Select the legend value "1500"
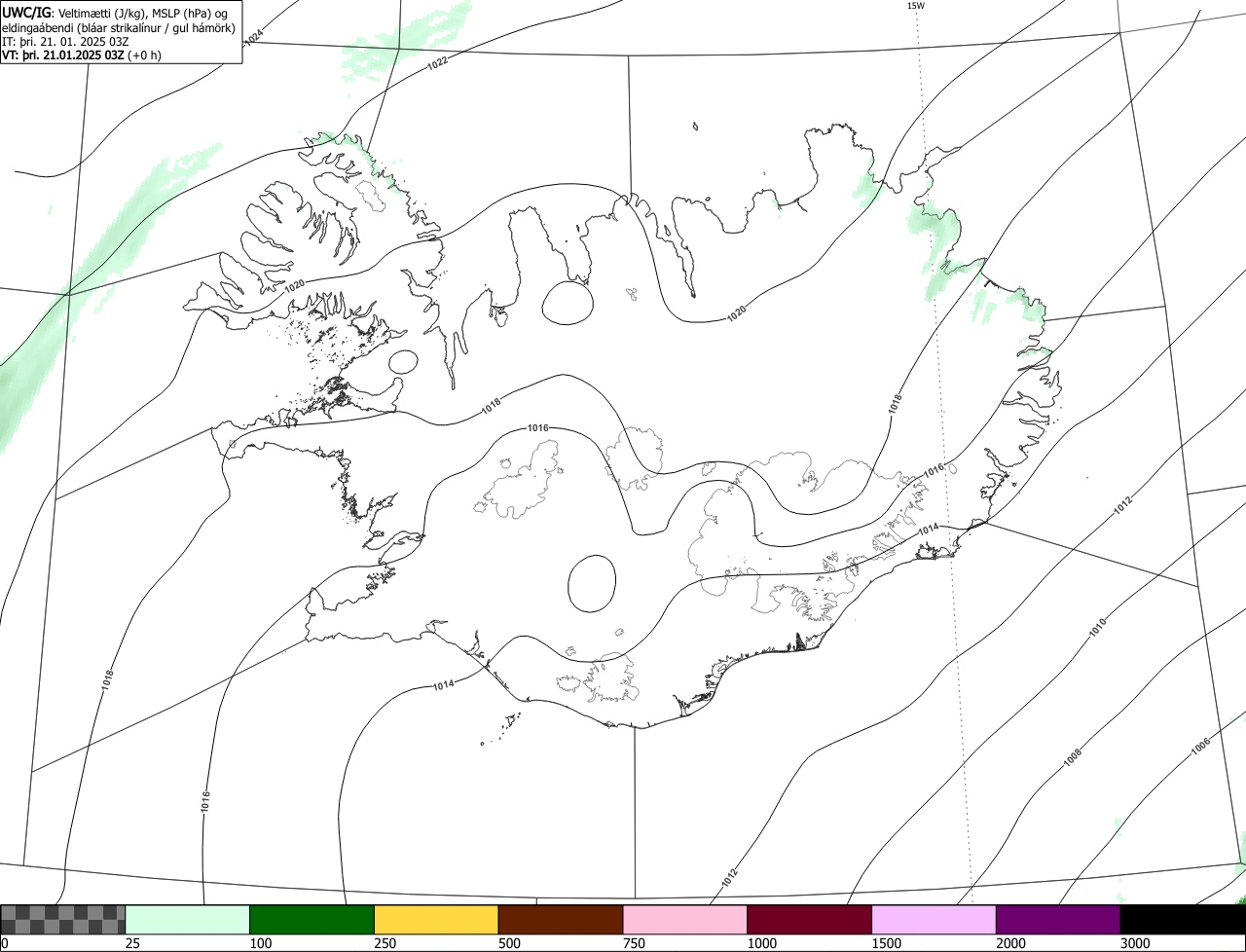The width and height of the screenshot is (1246, 952). coord(886,943)
